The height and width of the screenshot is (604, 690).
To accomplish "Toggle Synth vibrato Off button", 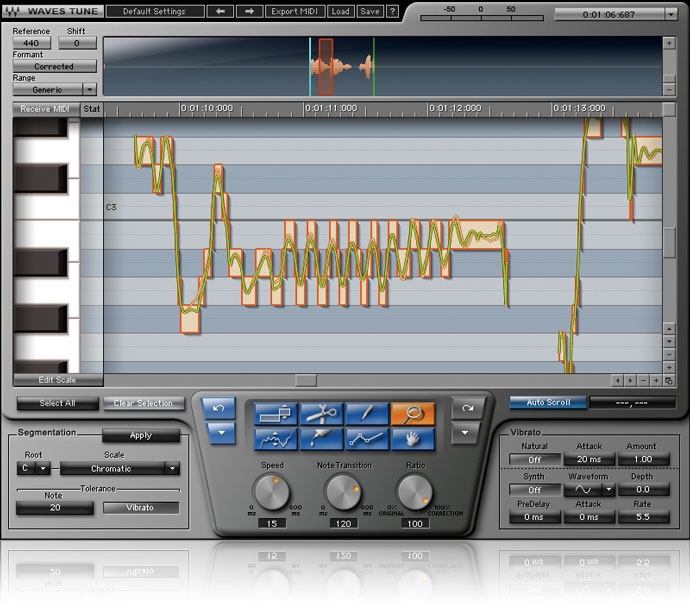I will click(534, 490).
